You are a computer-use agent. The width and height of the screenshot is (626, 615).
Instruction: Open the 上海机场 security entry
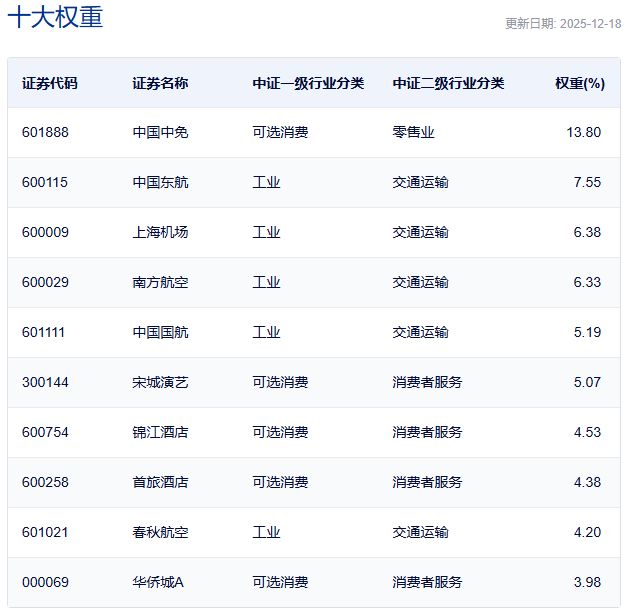coord(160,232)
